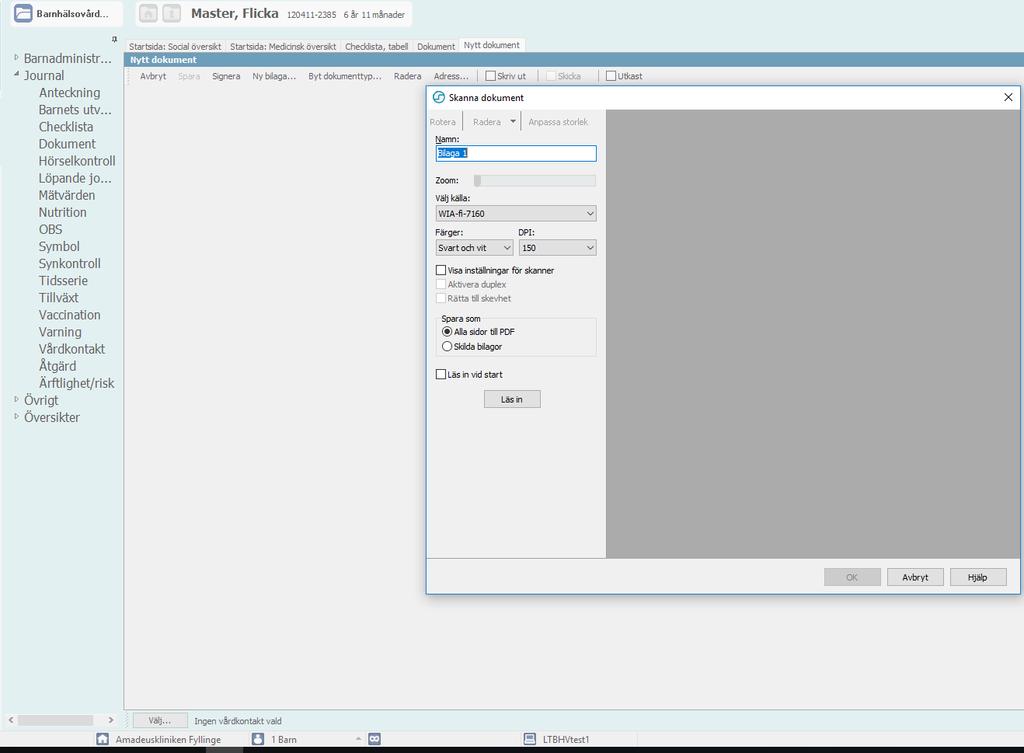Click the home icon beside the patient name
This screenshot has width=1024, height=753.
[x=148, y=13]
